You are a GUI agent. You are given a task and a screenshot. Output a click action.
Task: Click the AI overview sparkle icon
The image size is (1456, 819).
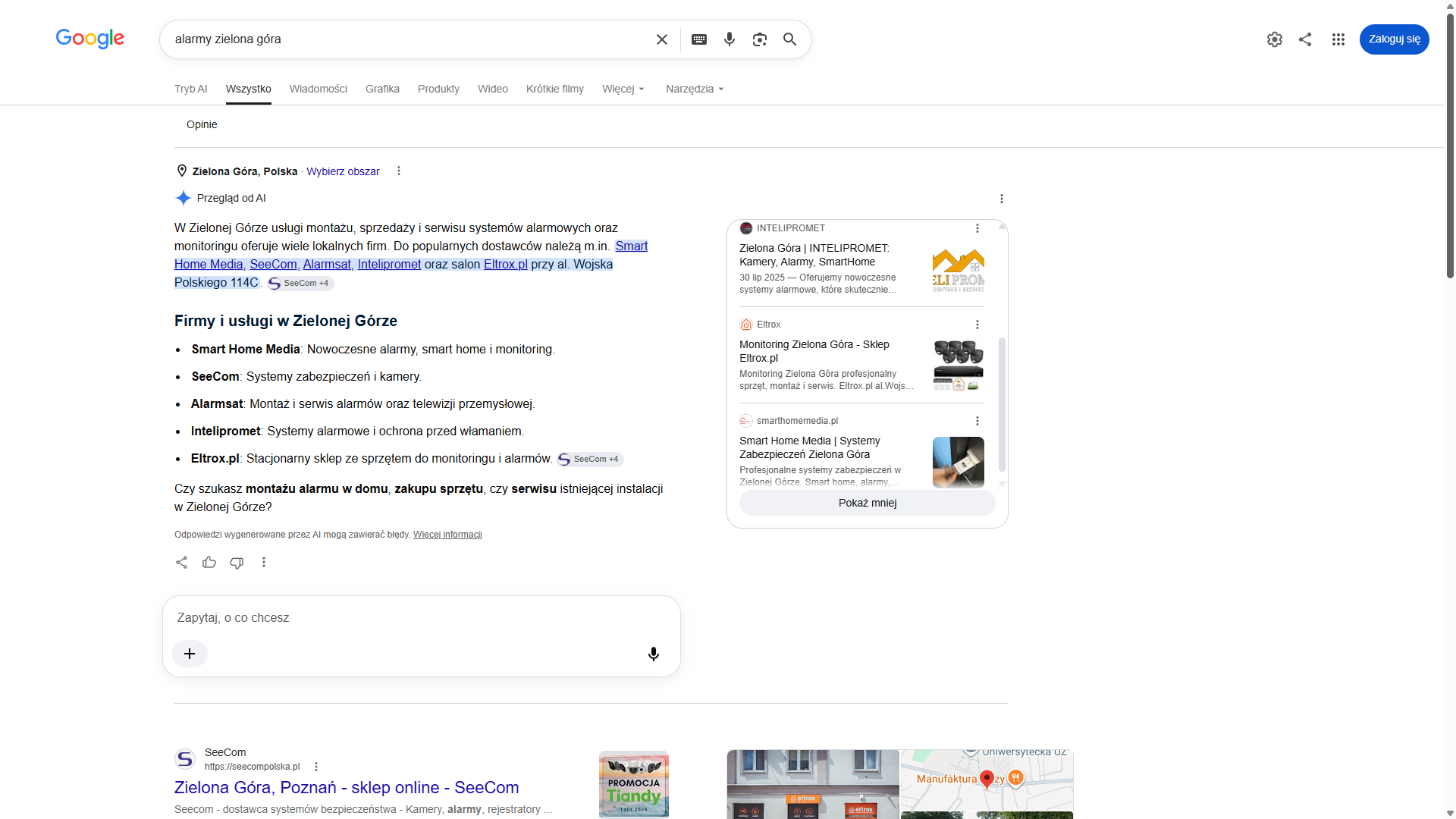click(184, 198)
